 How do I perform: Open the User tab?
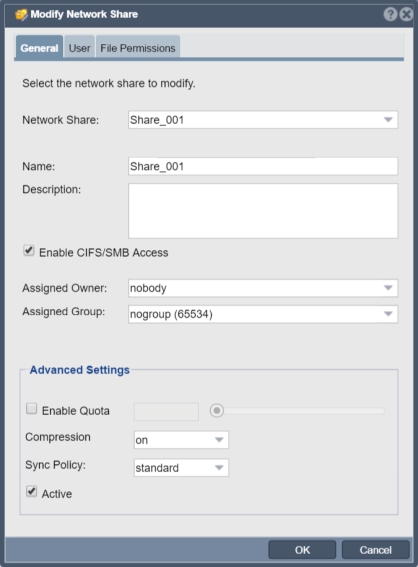(x=80, y=47)
